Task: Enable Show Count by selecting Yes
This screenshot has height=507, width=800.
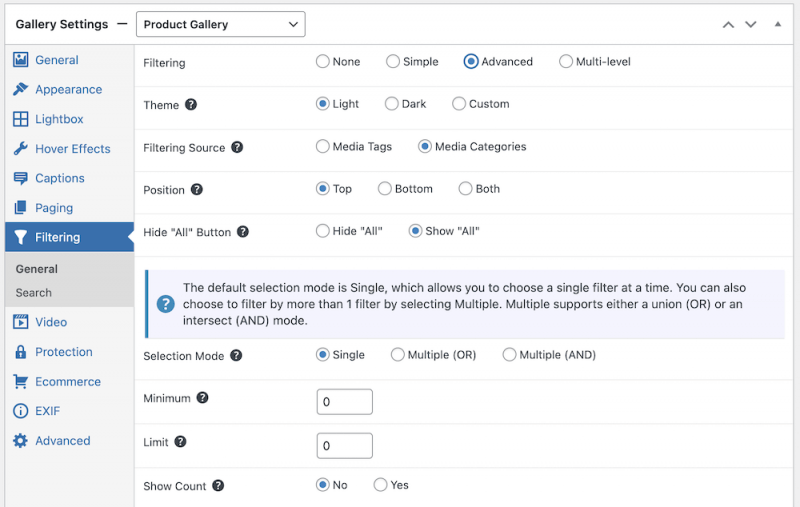Action: (381, 485)
